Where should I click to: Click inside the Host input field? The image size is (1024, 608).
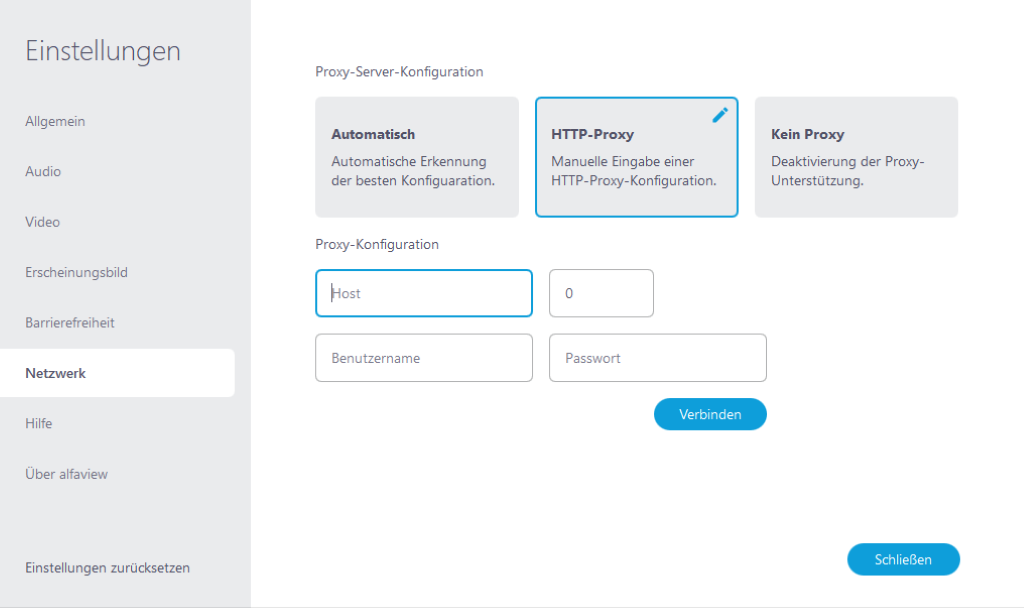click(423, 293)
